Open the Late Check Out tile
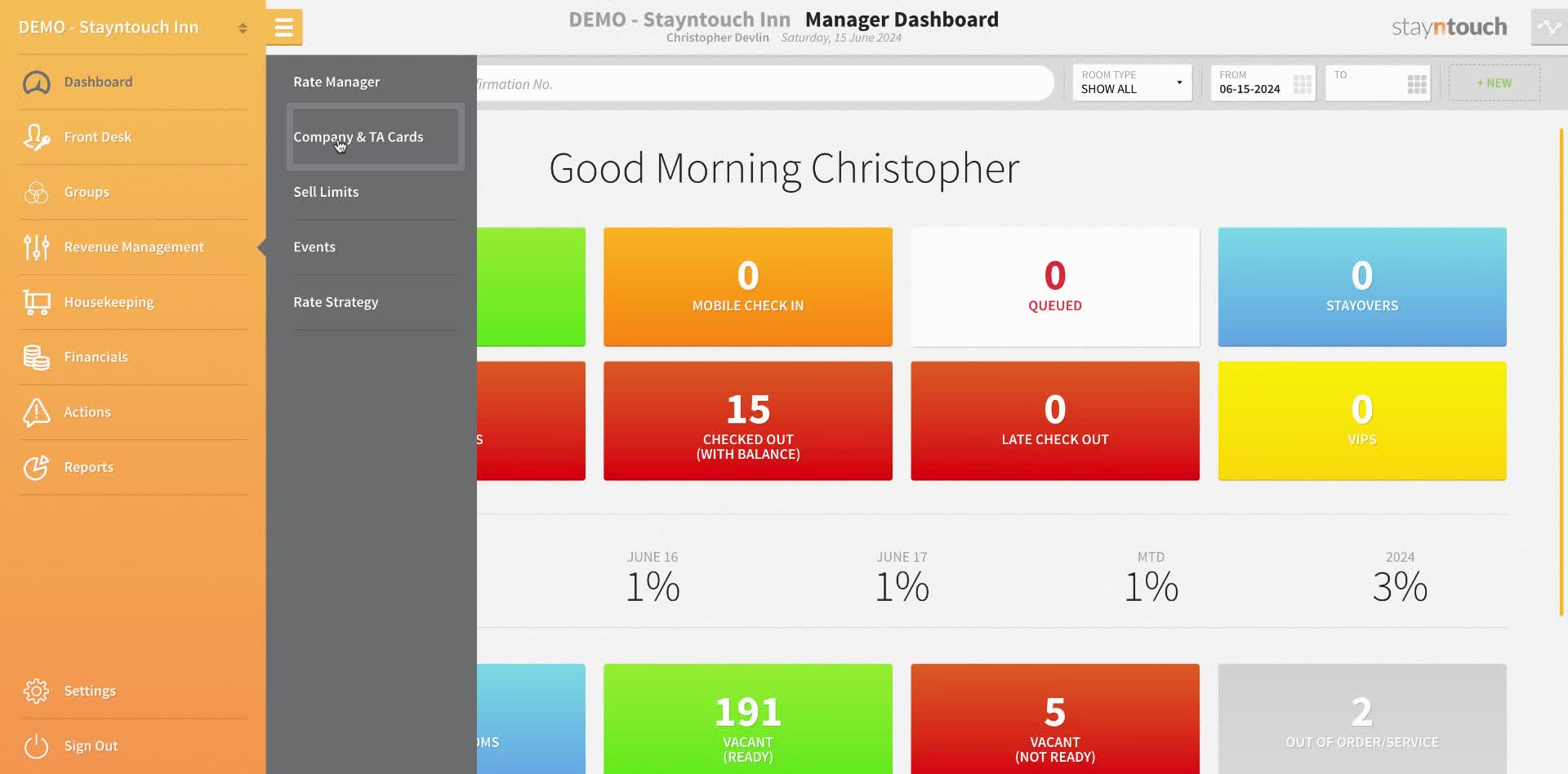1568x774 pixels. click(1055, 421)
